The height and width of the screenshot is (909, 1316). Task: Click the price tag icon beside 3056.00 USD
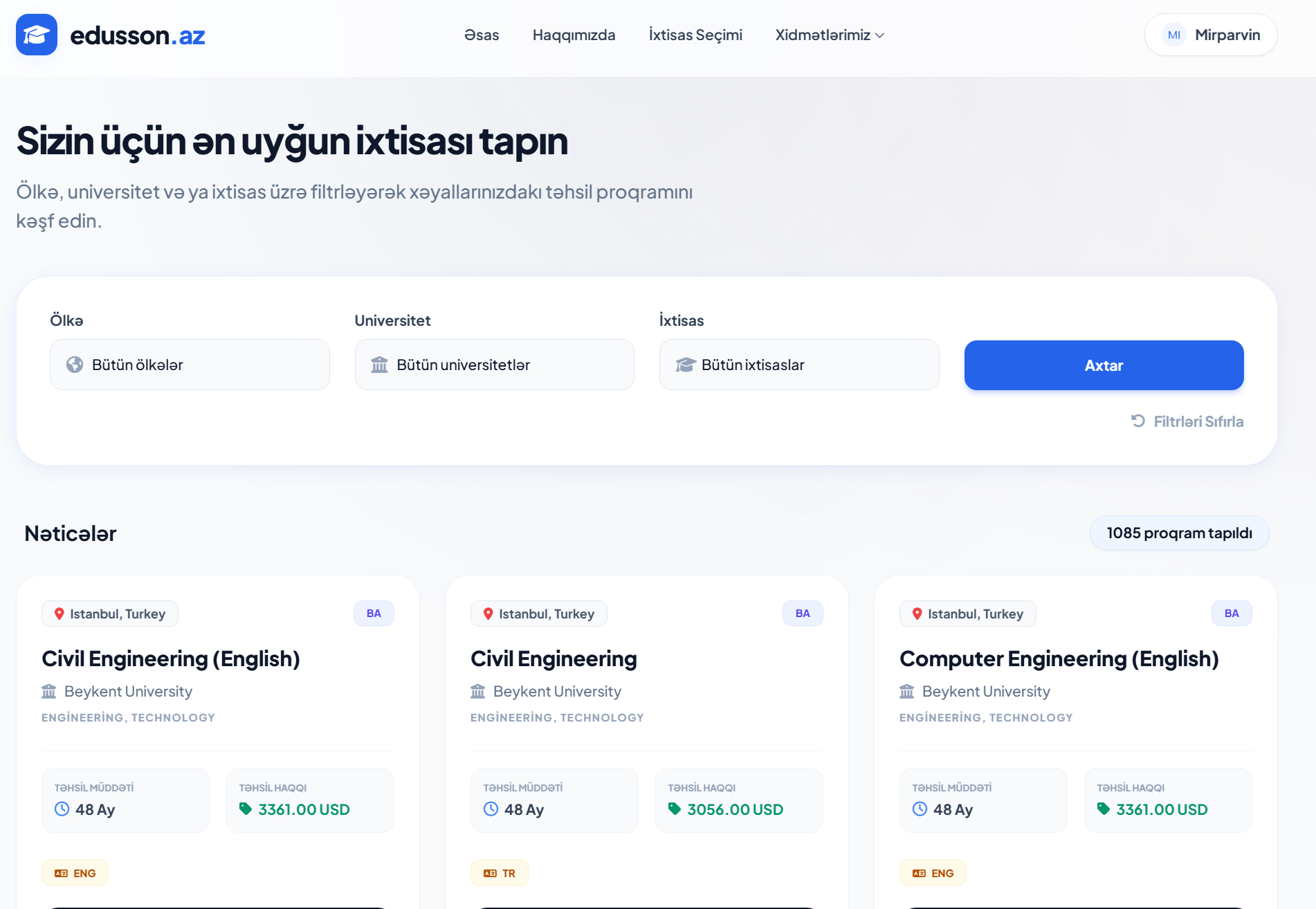click(x=675, y=809)
